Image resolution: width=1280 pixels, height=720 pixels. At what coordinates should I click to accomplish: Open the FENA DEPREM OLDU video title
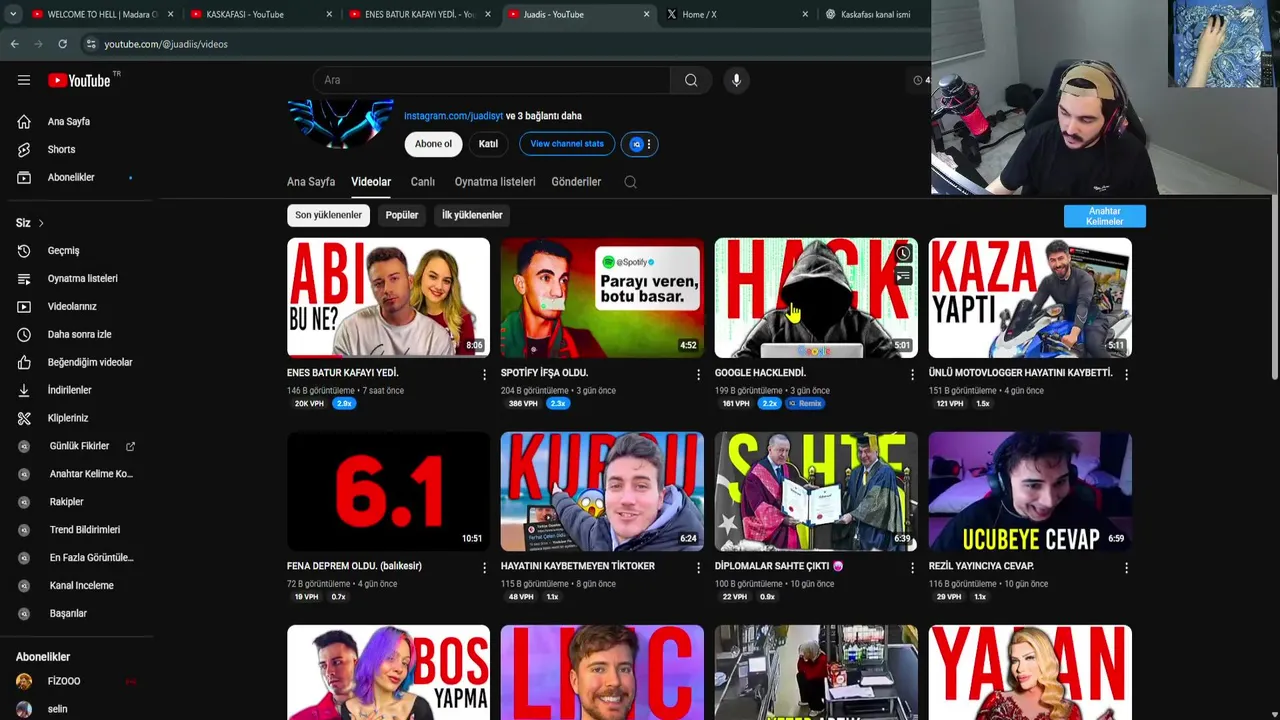(x=354, y=566)
